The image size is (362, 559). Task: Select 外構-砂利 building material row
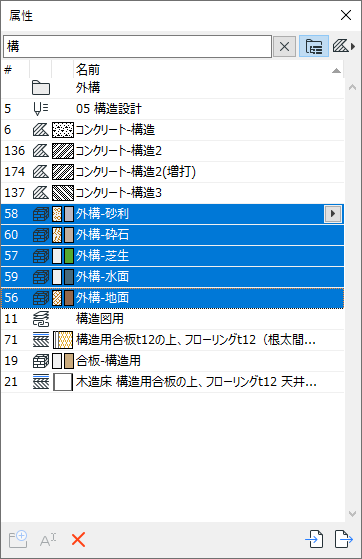pos(173,214)
